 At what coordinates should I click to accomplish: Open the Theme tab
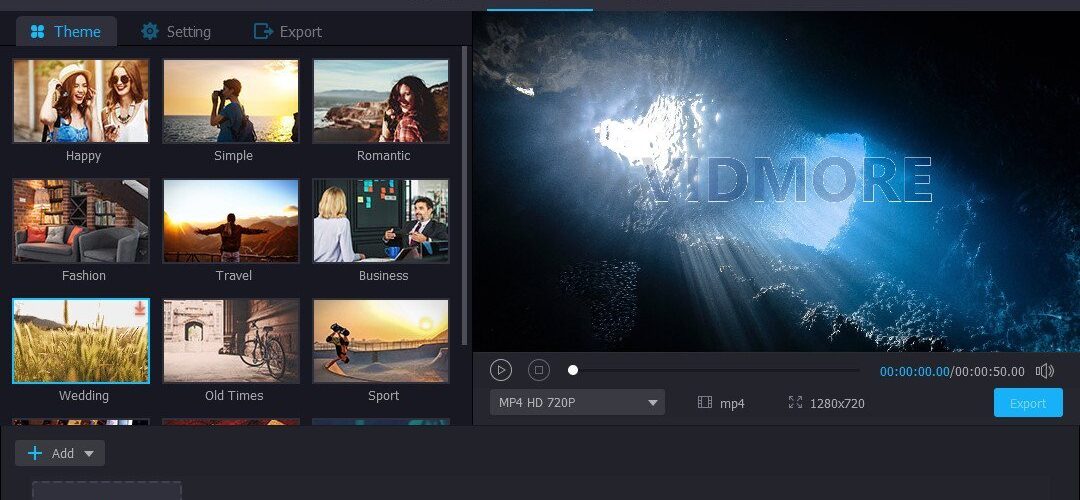(x=66, y=31)
